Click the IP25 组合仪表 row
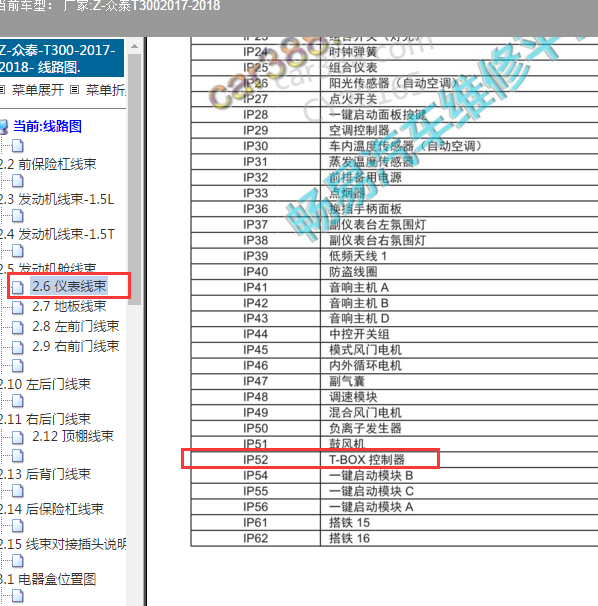 [x=394, y=68]
